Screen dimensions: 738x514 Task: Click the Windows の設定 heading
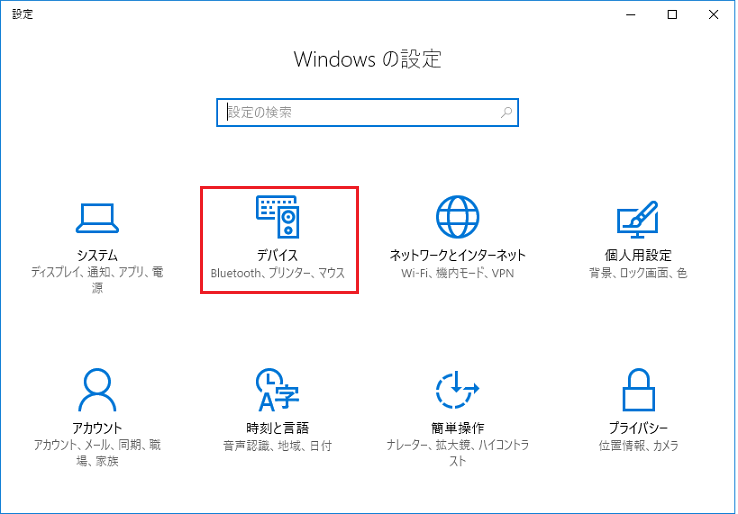(368, 59)
